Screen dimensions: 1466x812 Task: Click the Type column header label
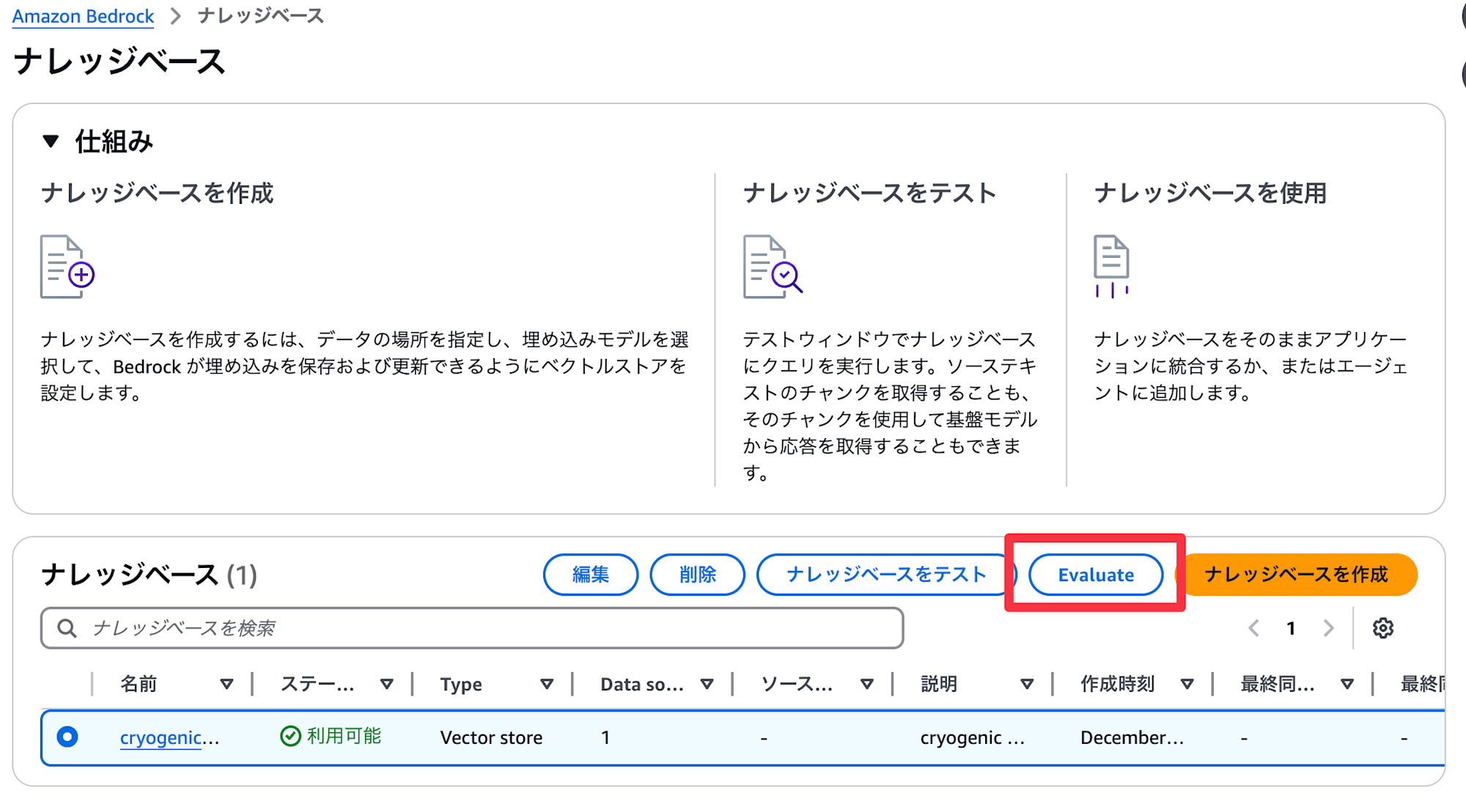(x=461, y=684)
